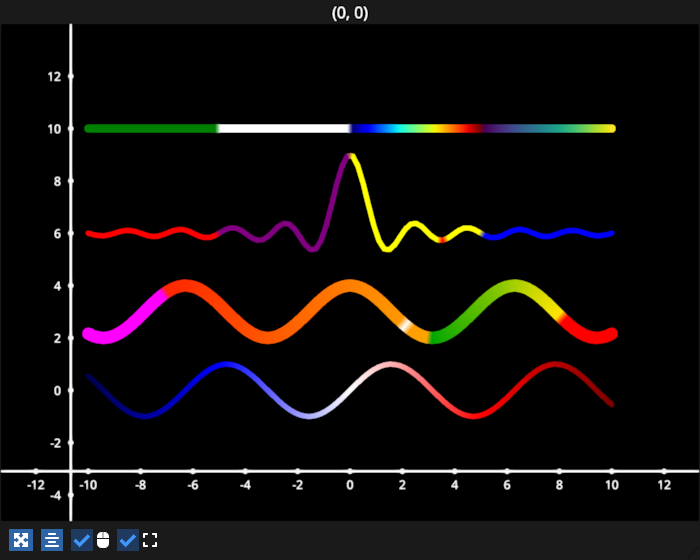The image size is (700, 560).
Task: Click the x-axis tick label 8
Action: point(559,485)
